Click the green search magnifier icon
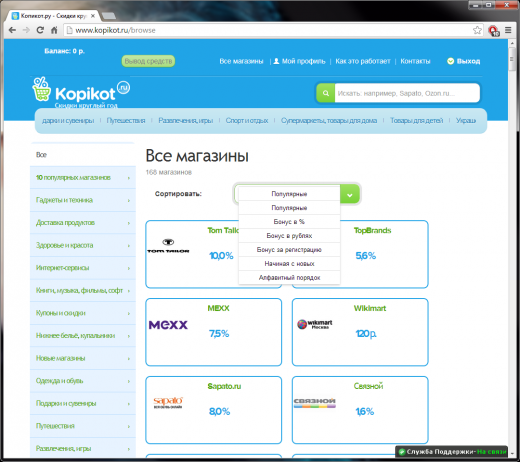Image resolution: width=520 pixels, height=462 pixels. (326, 93)
